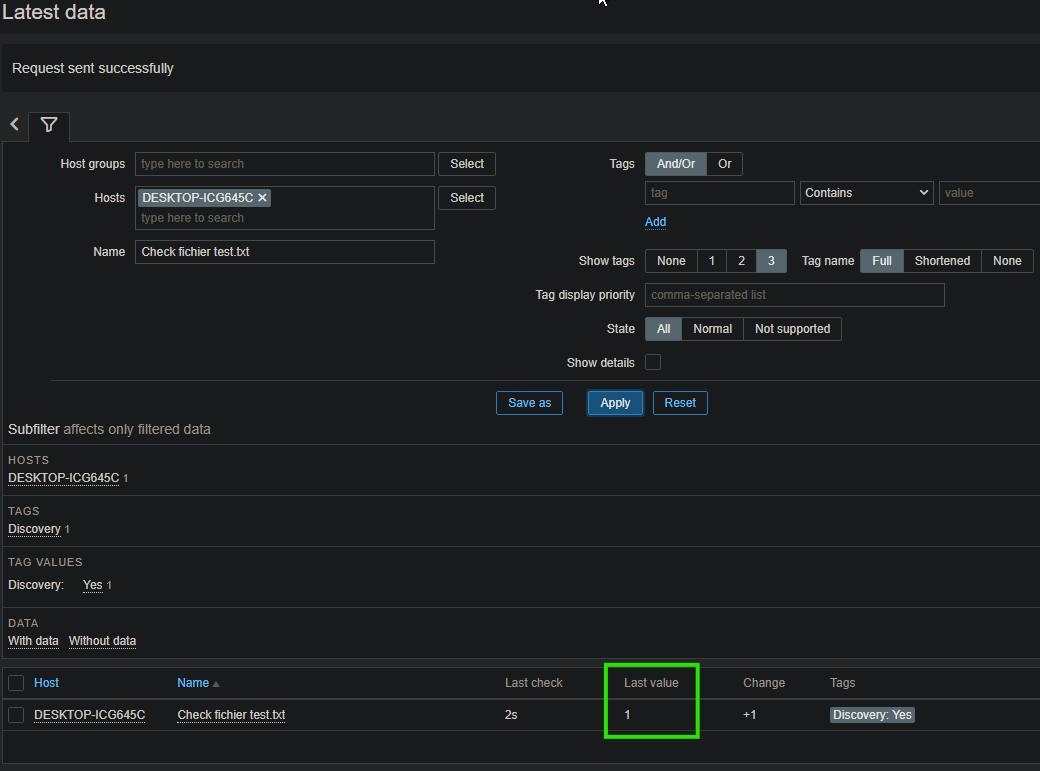Click the Add tag link

pos(655,222)
